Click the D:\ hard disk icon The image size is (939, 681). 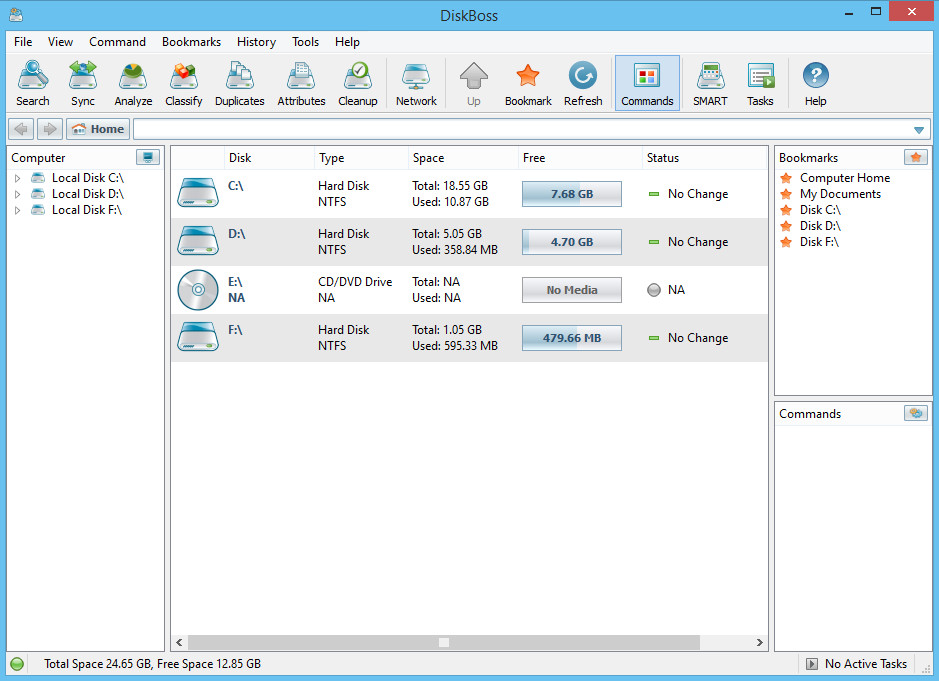tap(198, 241)
